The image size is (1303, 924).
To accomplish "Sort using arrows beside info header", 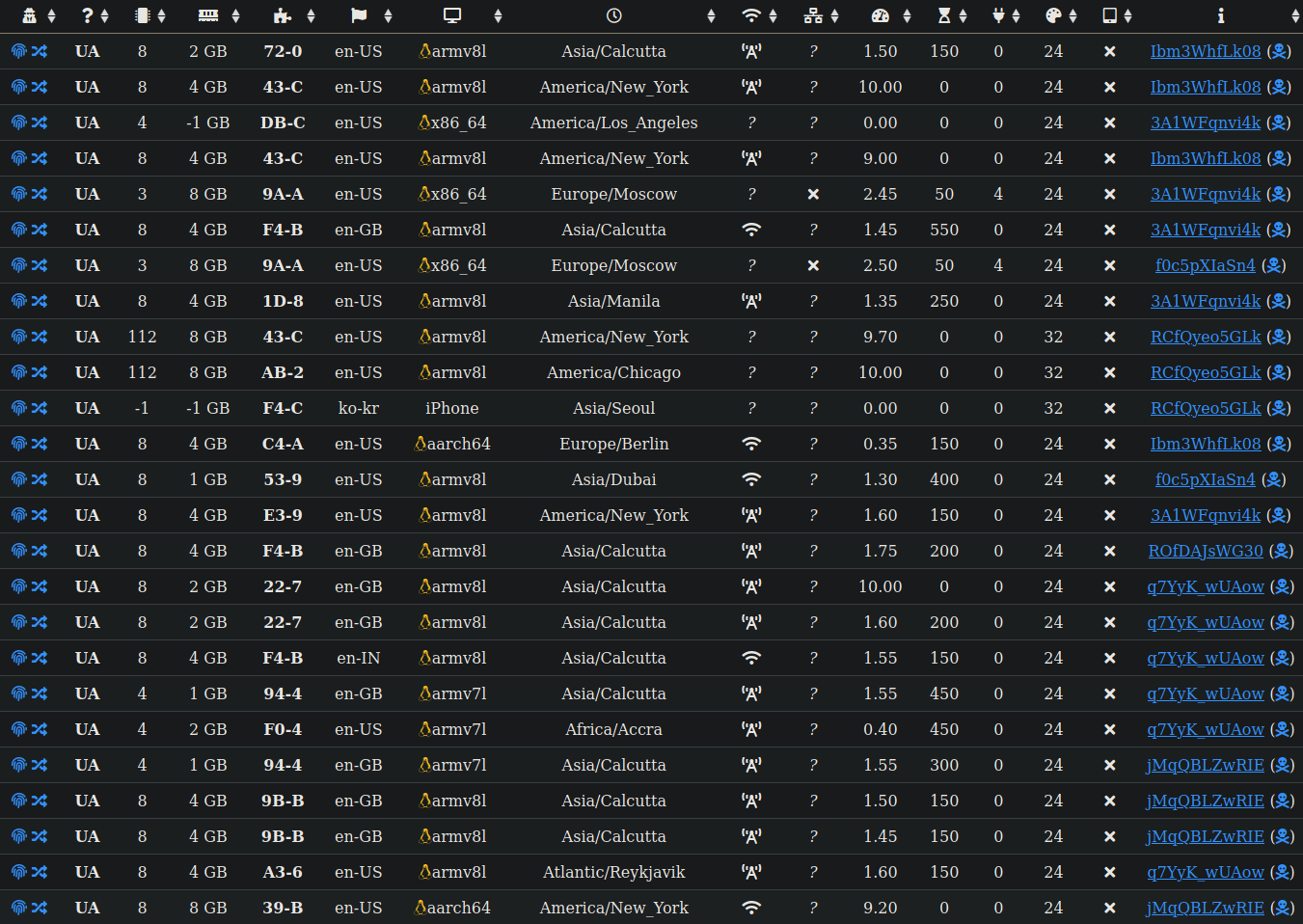I will (1295, 15).
